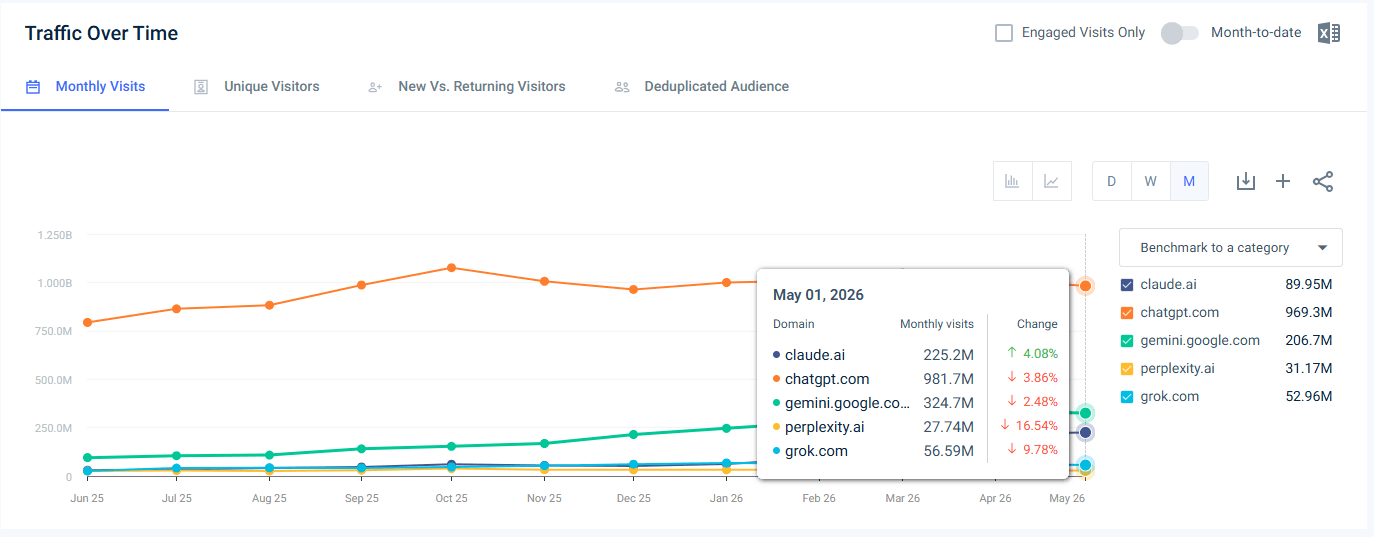The width and height of the screenshot is (1374, 537).
Task: Click gemini.google.com Sep 25 data point
Action: 361,448
